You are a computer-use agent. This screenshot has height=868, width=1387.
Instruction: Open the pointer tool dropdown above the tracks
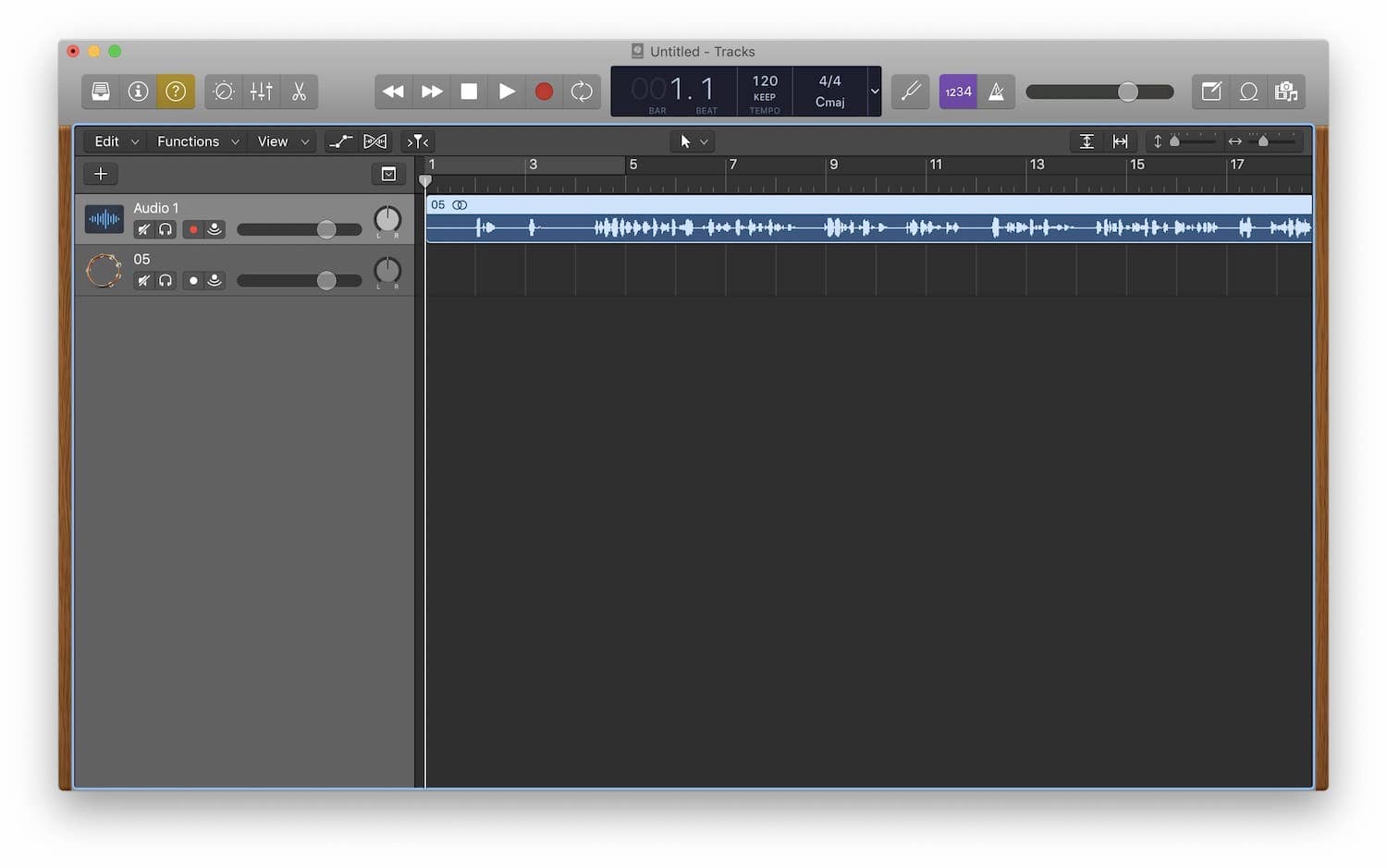[692, 141]
